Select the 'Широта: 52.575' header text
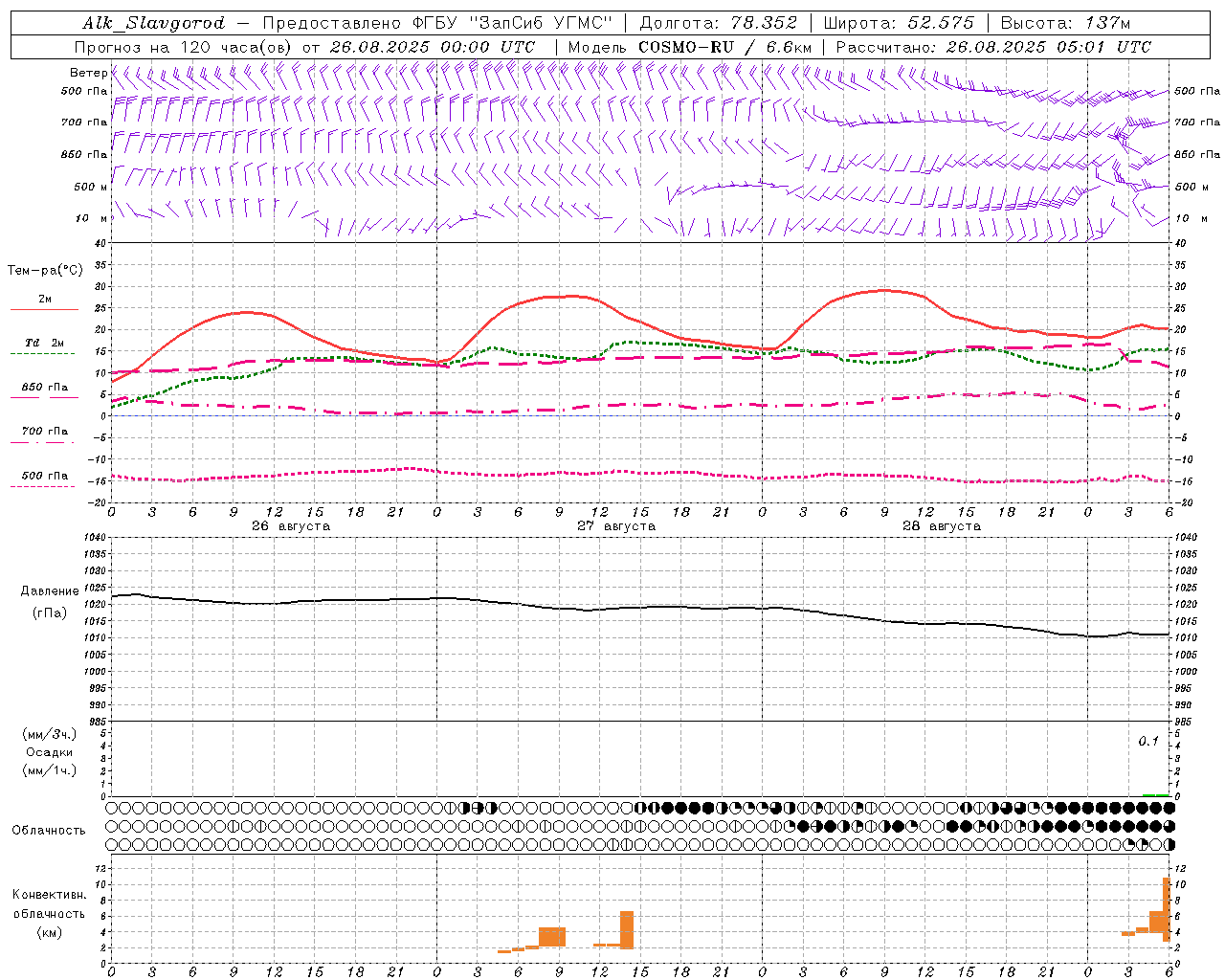This screenshot has width=1225, height=980. (898, 23)
